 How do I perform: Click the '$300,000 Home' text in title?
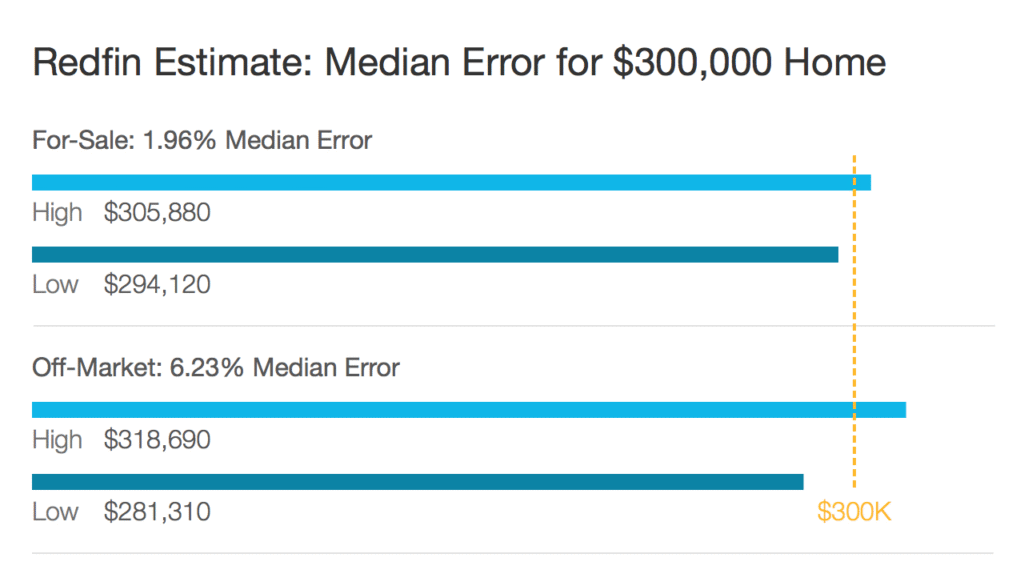(x=749, y=63)
